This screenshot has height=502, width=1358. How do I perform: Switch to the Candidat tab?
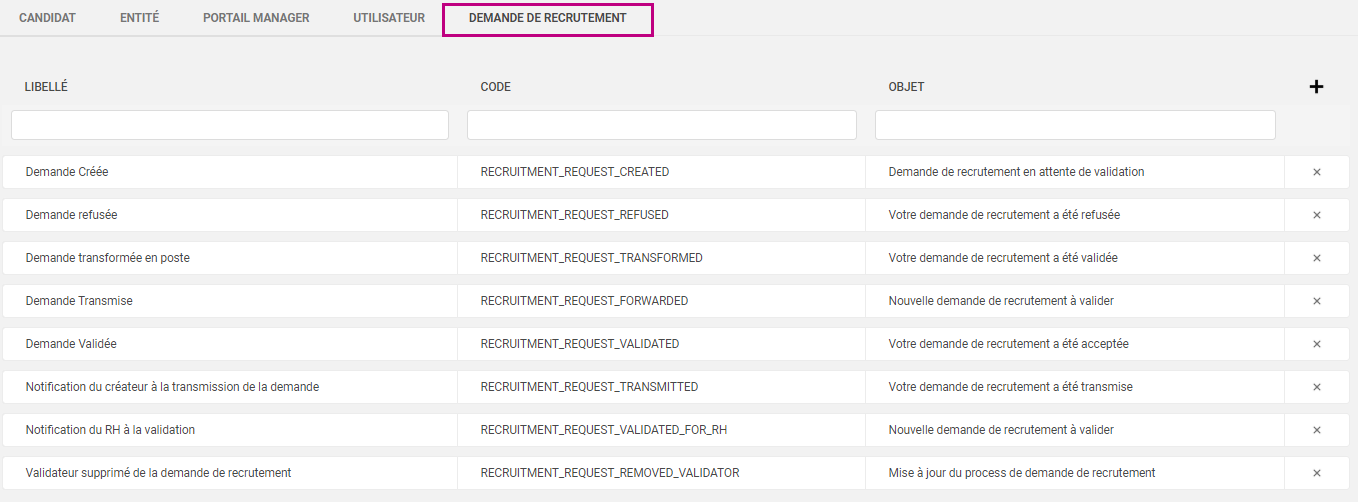(47, 18)
